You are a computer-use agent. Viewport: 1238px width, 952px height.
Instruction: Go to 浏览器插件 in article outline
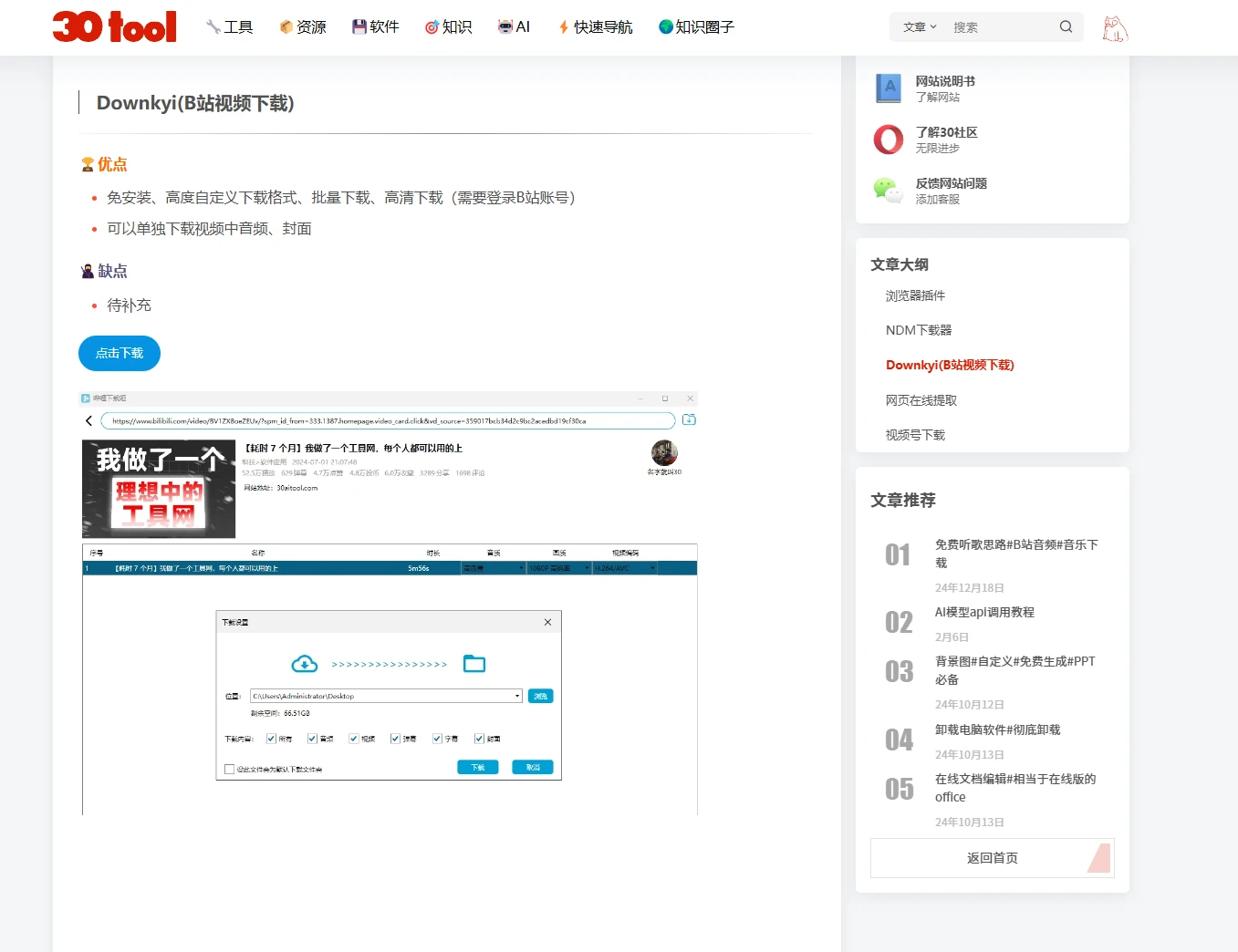coord(915,295)
